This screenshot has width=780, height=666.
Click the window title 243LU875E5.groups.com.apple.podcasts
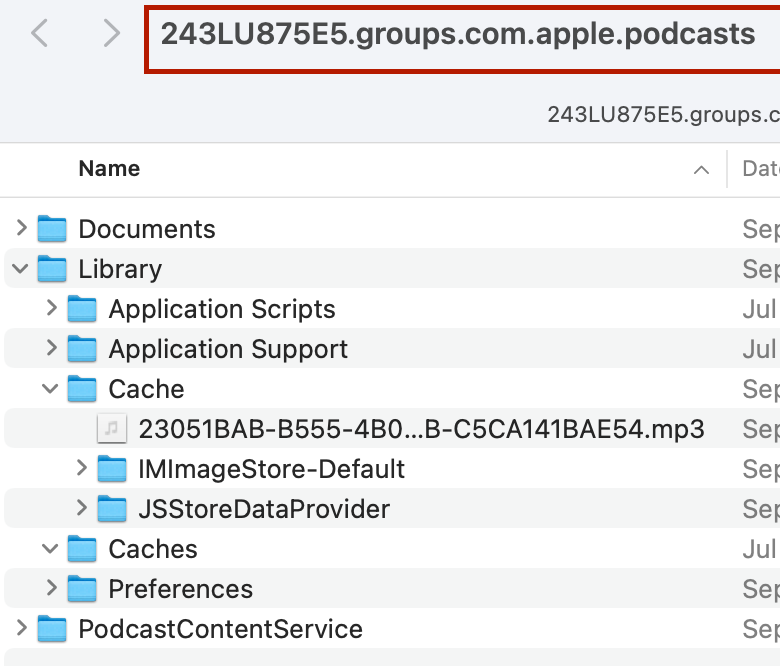[x=458, y=34]
